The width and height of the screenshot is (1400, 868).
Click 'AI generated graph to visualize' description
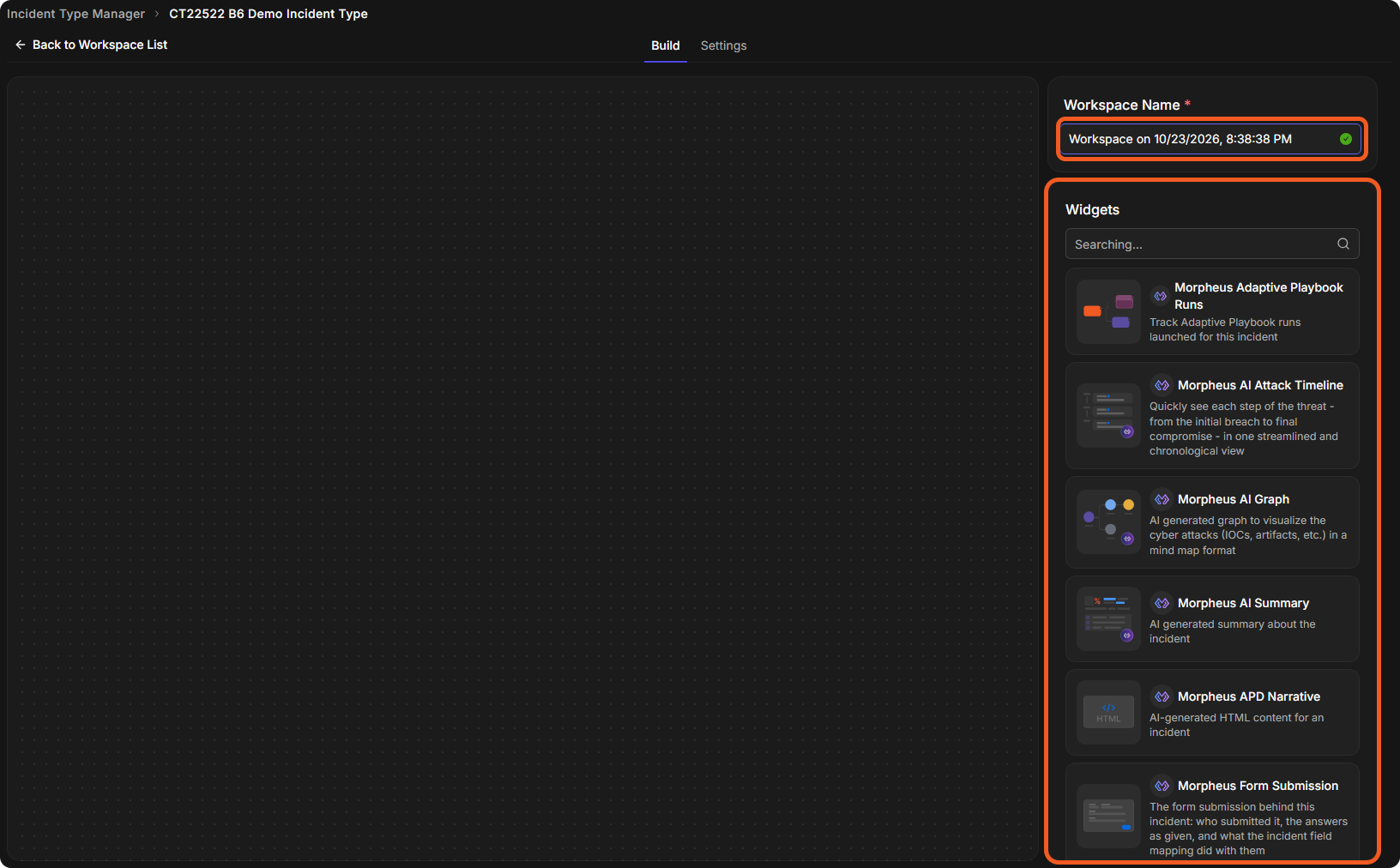pyautogui.click(x=1248, y=535)
